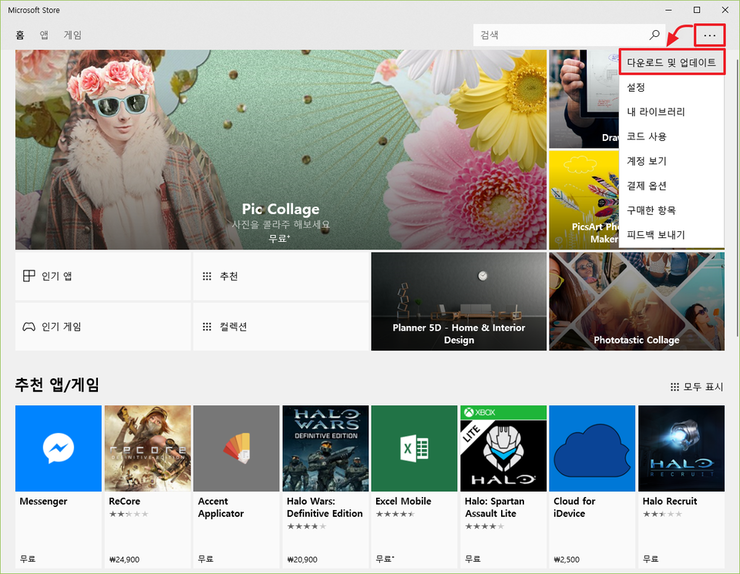Open the three-dots more menu
740x574 pixels.
[709, 35]
